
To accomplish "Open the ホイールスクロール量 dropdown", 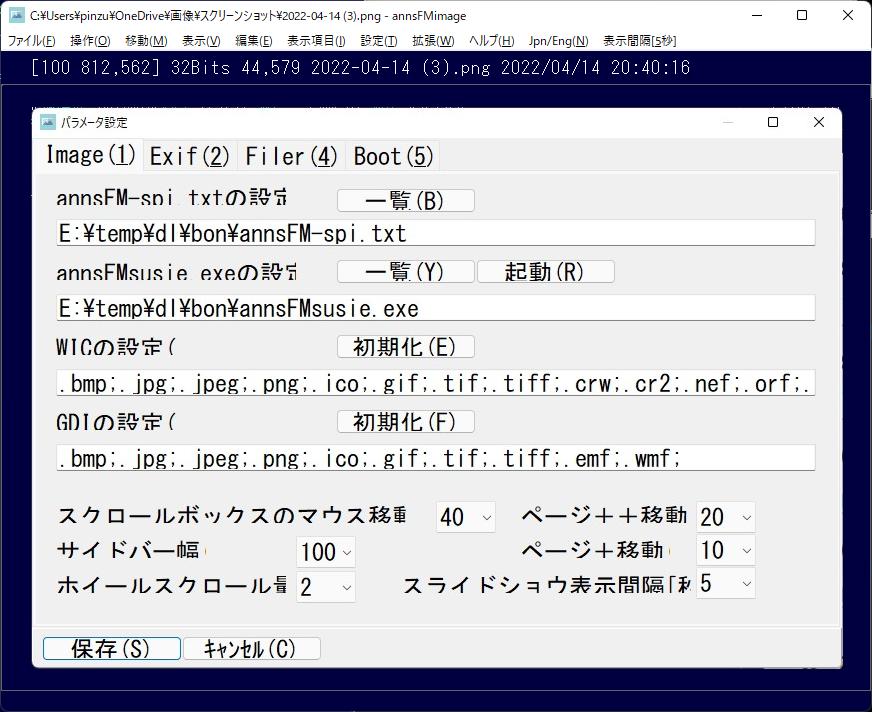I will [x=326, y=586].
